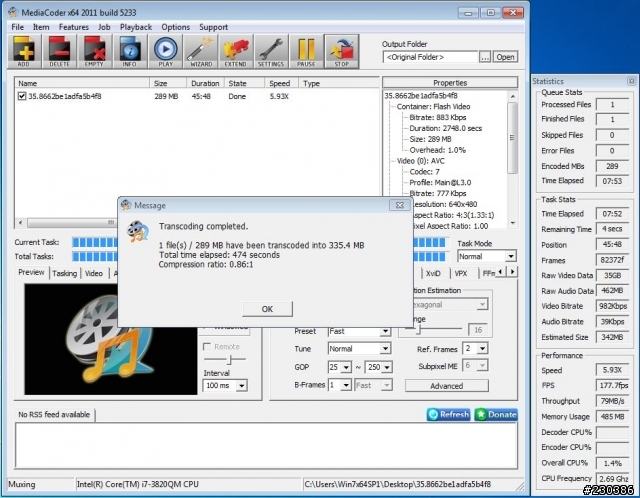Select Container: Flash Video tree item
The width and height of the screenshot is (640, 498).
point(433,107)
